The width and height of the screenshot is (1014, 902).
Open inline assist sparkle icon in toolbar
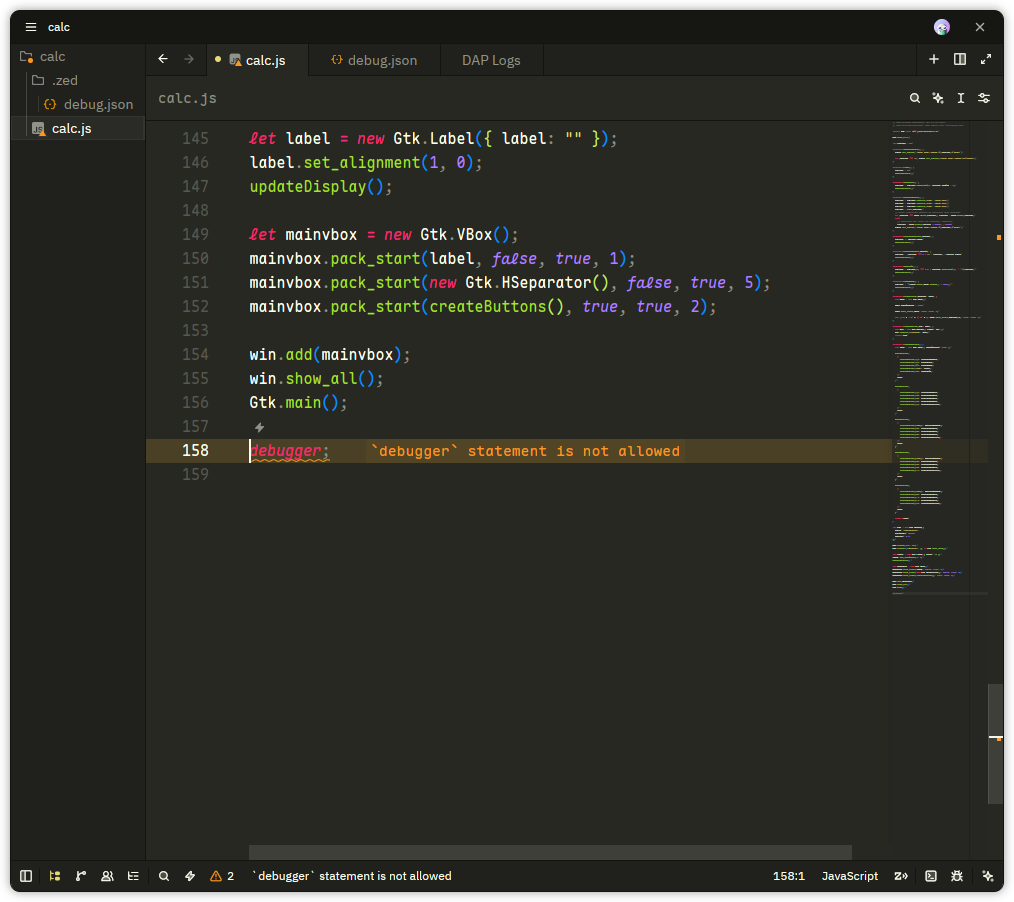click(938, 98)
